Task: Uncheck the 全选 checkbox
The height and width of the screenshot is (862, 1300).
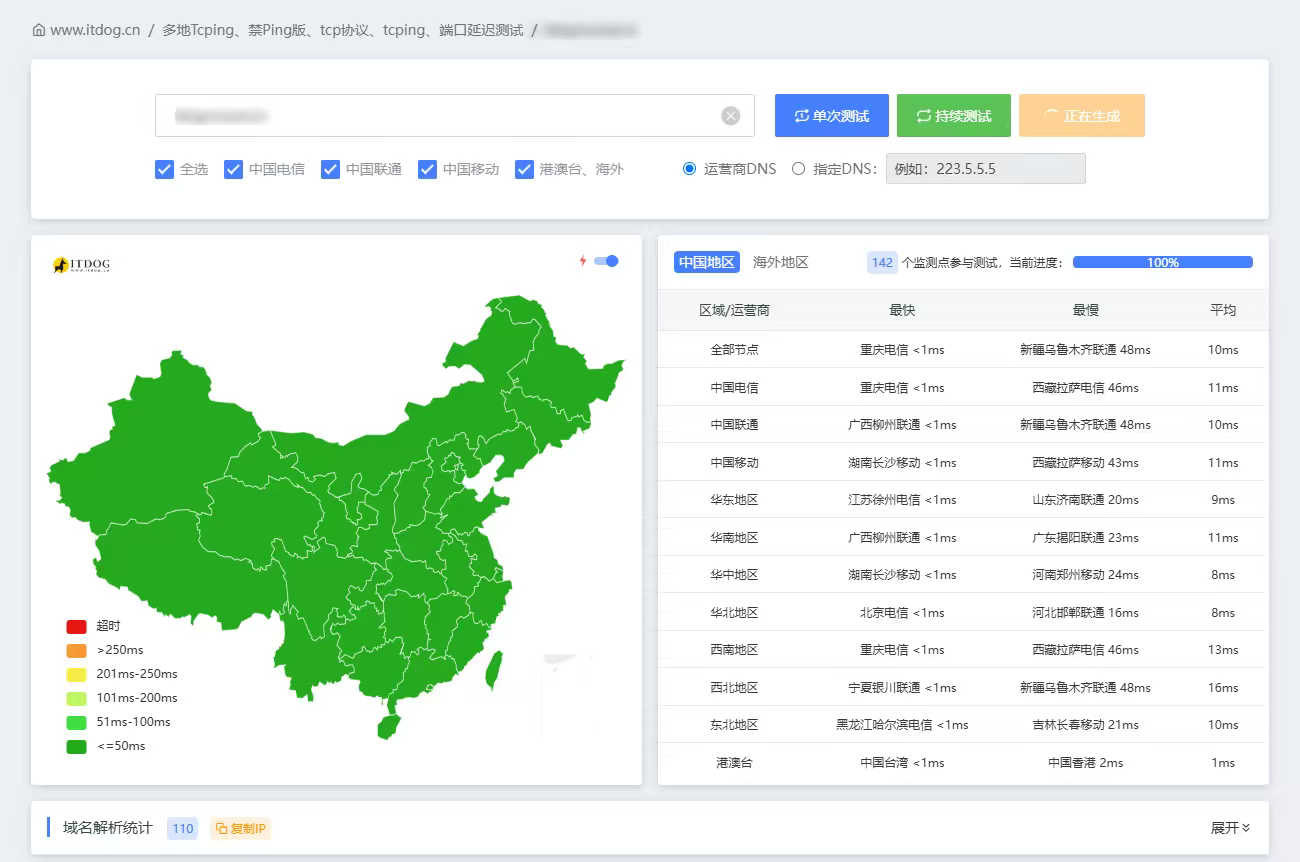Action: coord(165,169)
